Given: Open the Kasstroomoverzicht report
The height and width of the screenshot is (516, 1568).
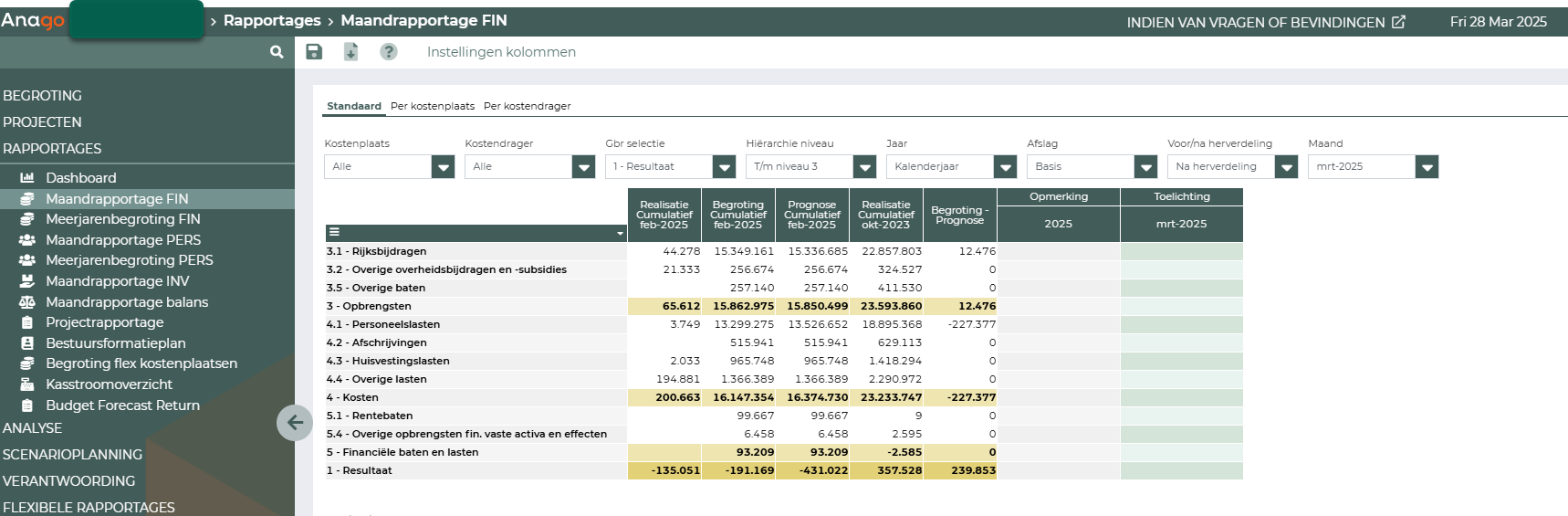Looking at the screenshot, I should (x=109, y=384).
